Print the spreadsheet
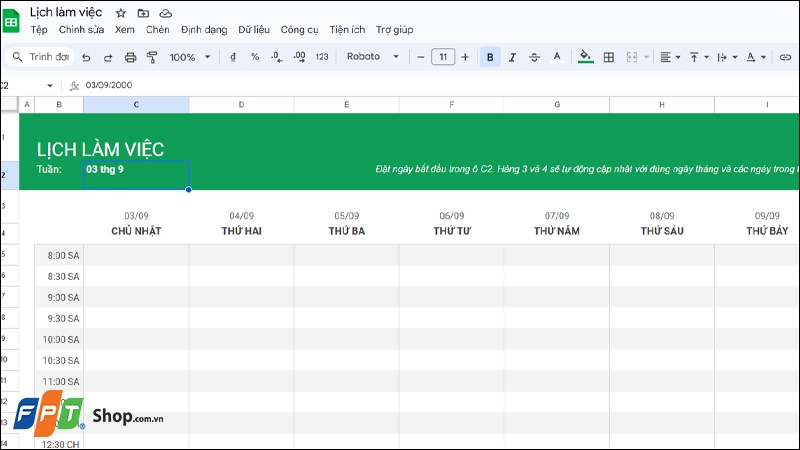This screenshot has width=800, height=450. click(x=130, y=57)
